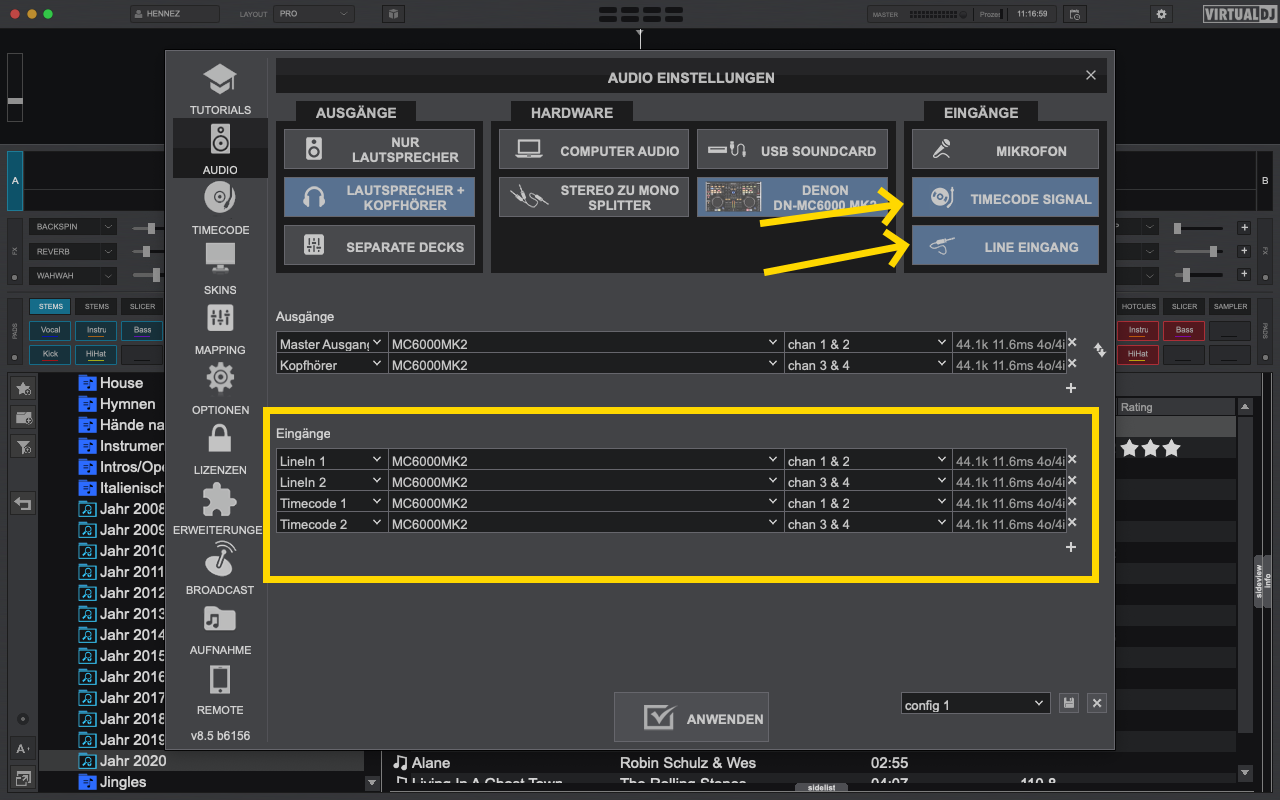
Task: Open the Lizenzen lock section
Action: [x=220, y=449]
